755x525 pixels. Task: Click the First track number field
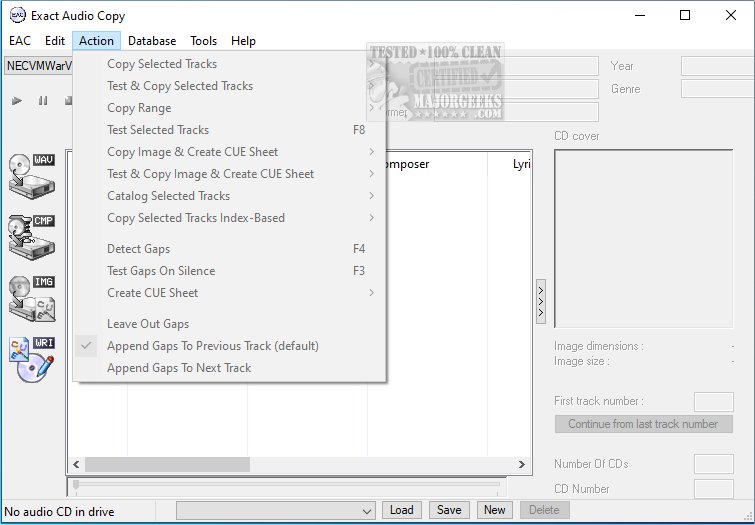click(x=714, y=402)
